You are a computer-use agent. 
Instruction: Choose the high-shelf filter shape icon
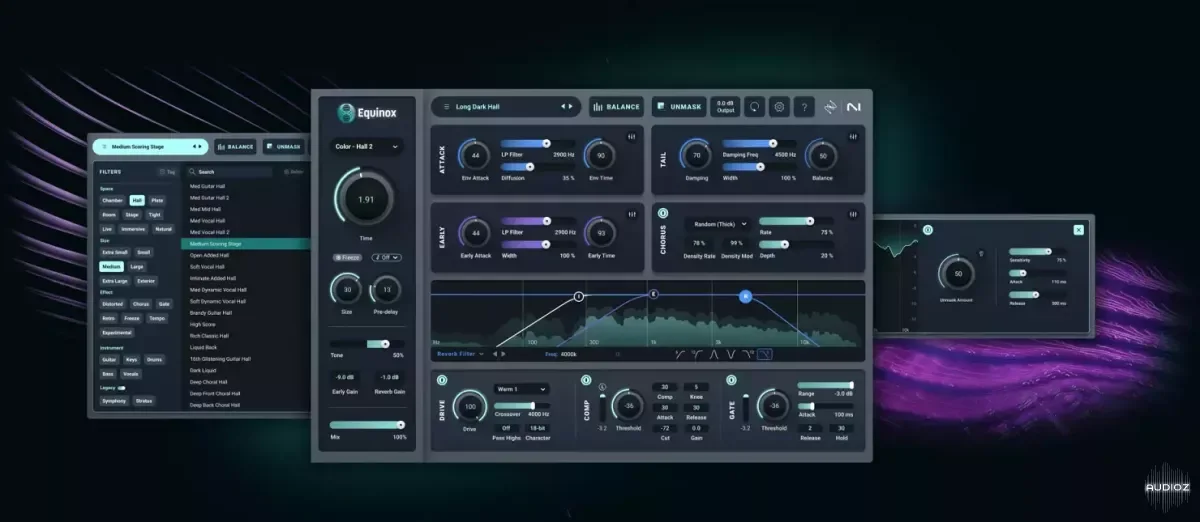point(748,353)
